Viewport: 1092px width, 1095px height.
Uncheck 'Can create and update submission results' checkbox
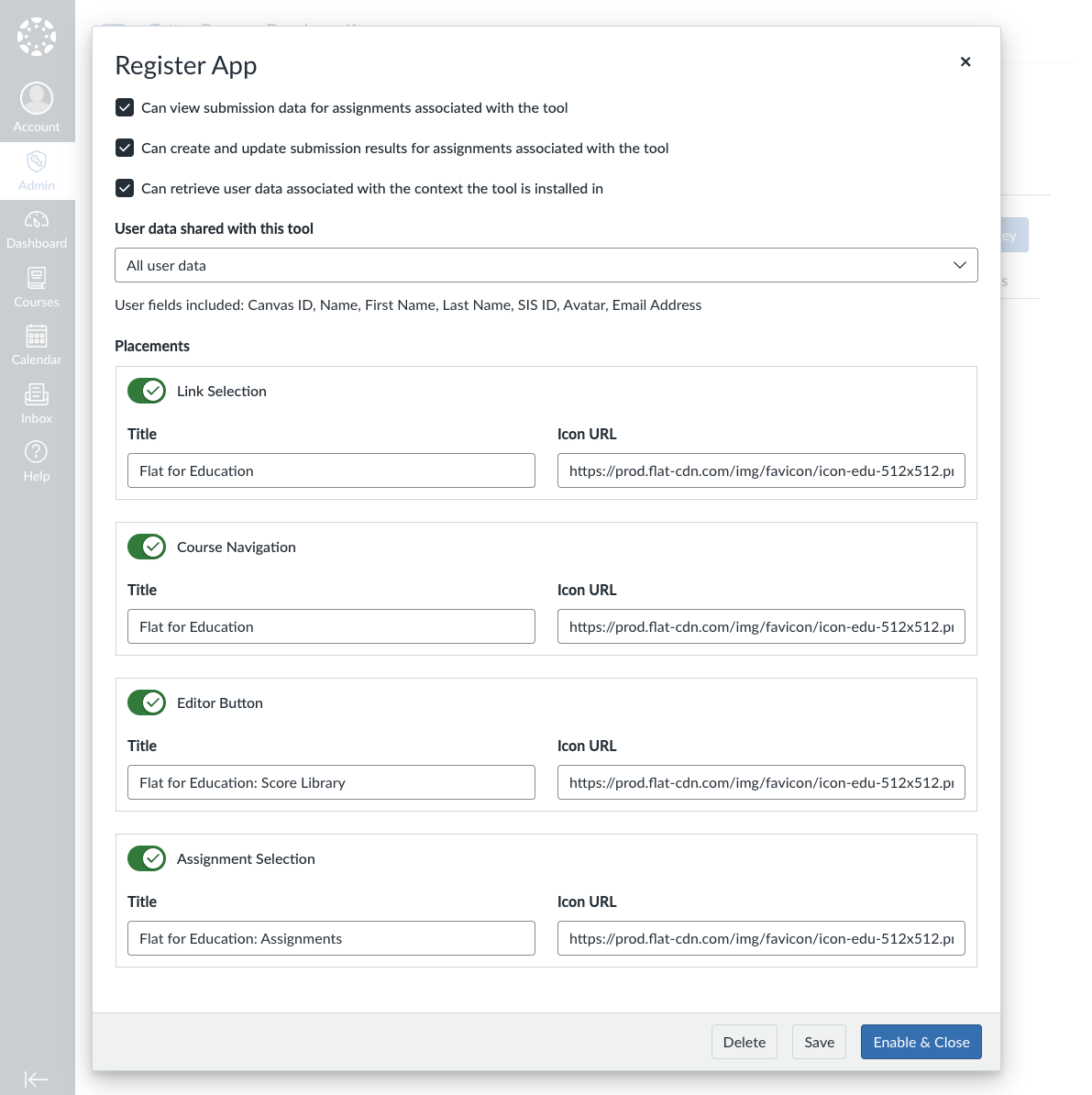click(125, 148)
